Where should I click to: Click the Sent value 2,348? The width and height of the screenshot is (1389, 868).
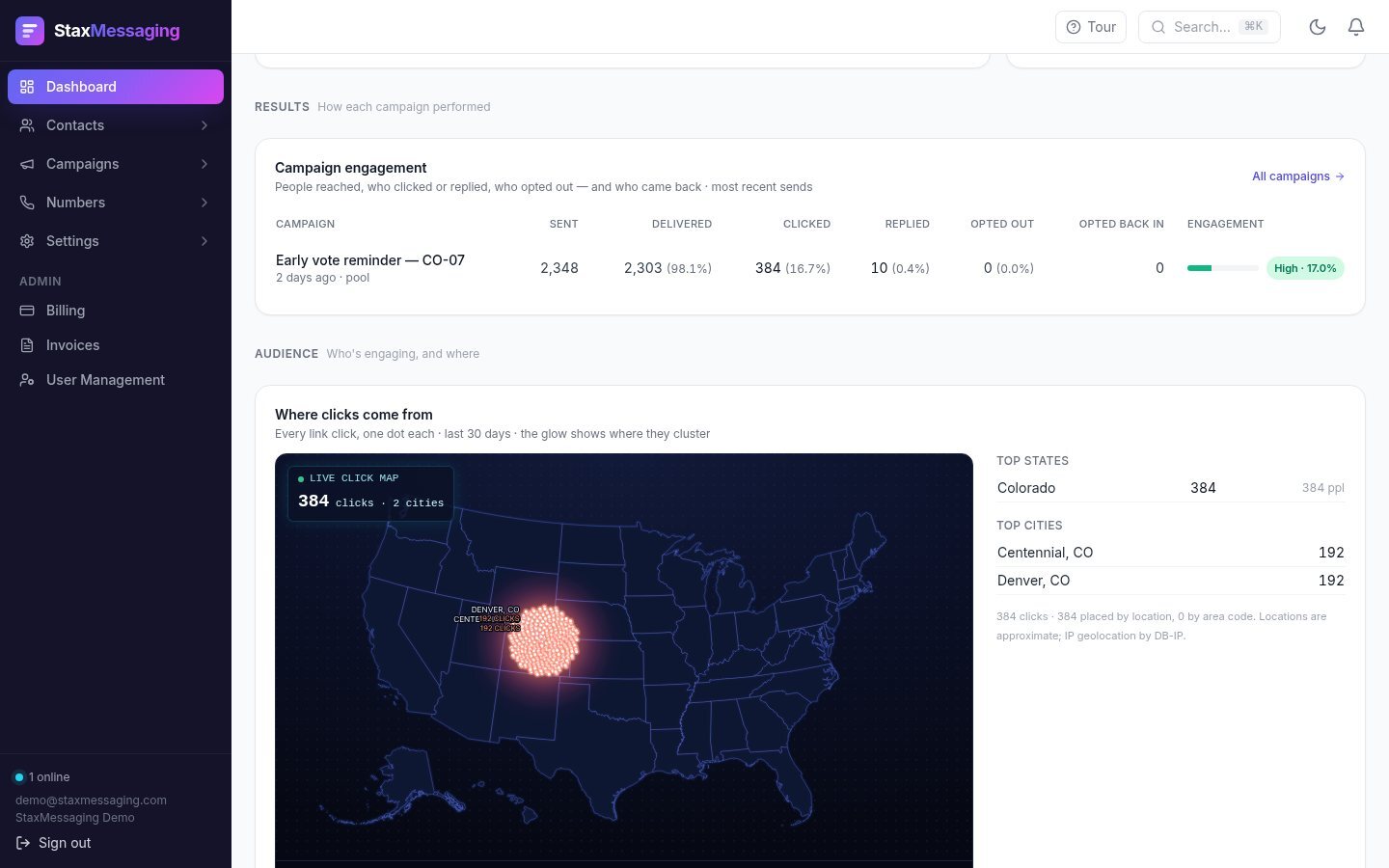tap(559, 268)
